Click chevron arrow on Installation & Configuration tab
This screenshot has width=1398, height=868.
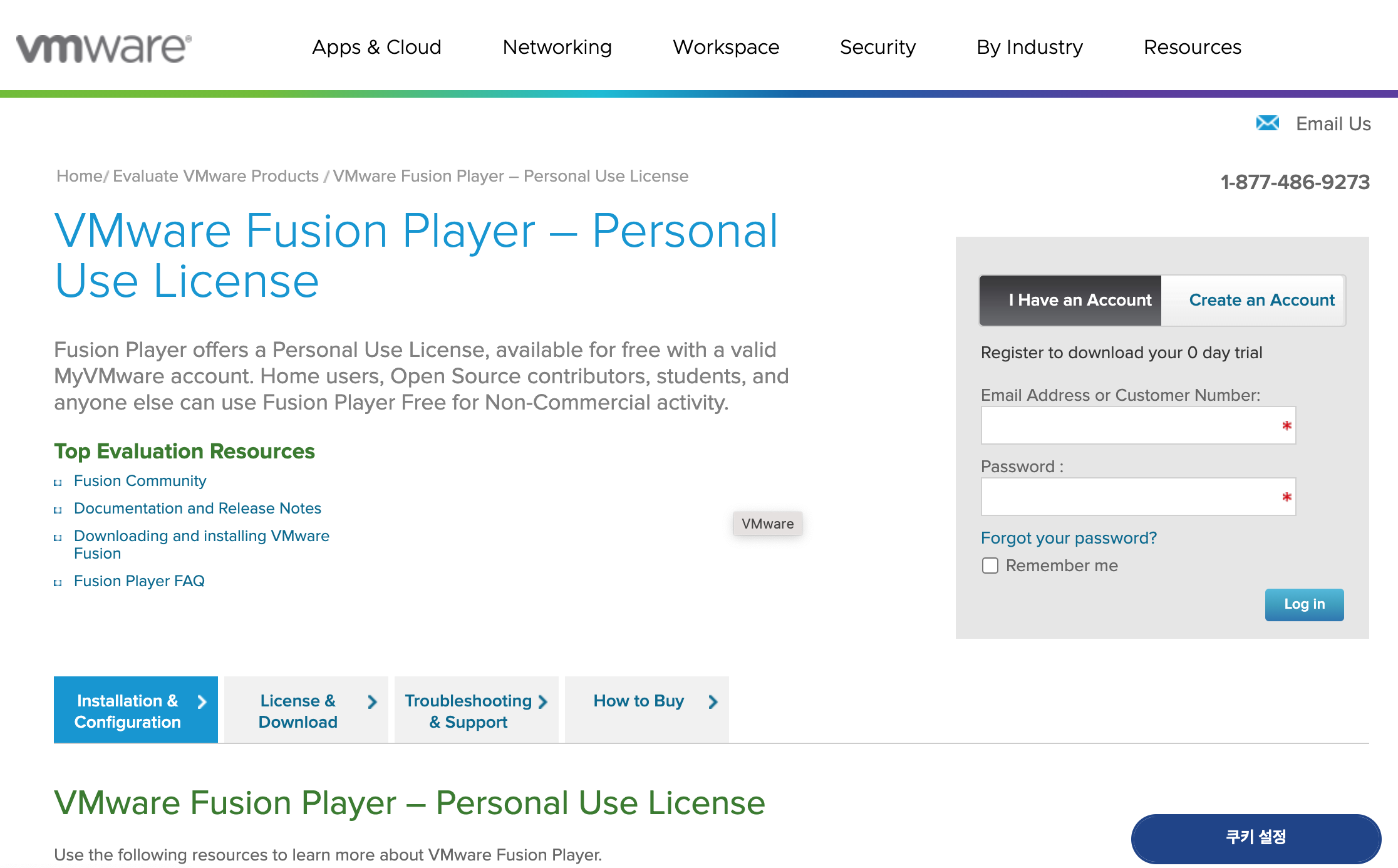coord(202,702)
